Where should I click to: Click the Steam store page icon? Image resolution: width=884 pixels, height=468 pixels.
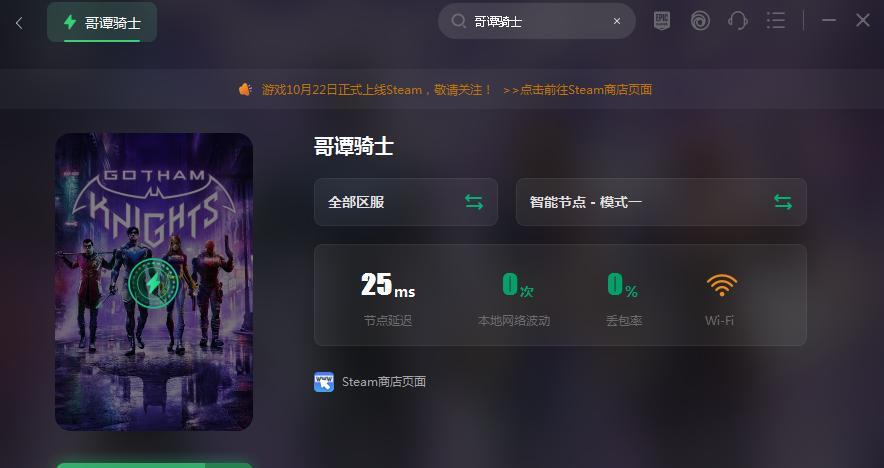click(324, 382)
